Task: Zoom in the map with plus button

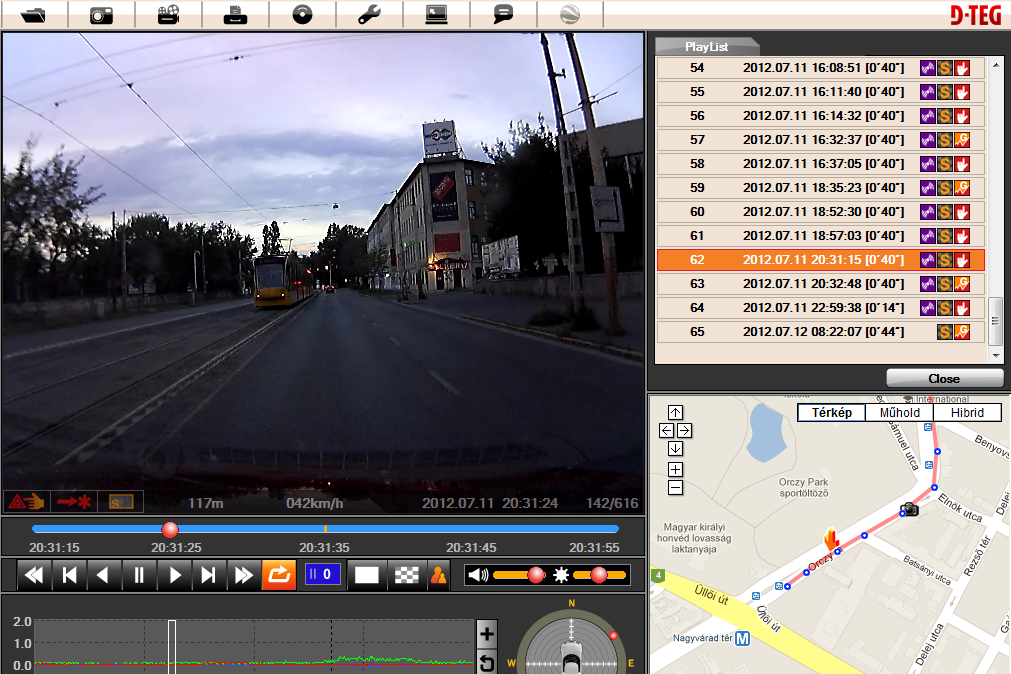Action: pyautogui.click(x=675, y=469)
